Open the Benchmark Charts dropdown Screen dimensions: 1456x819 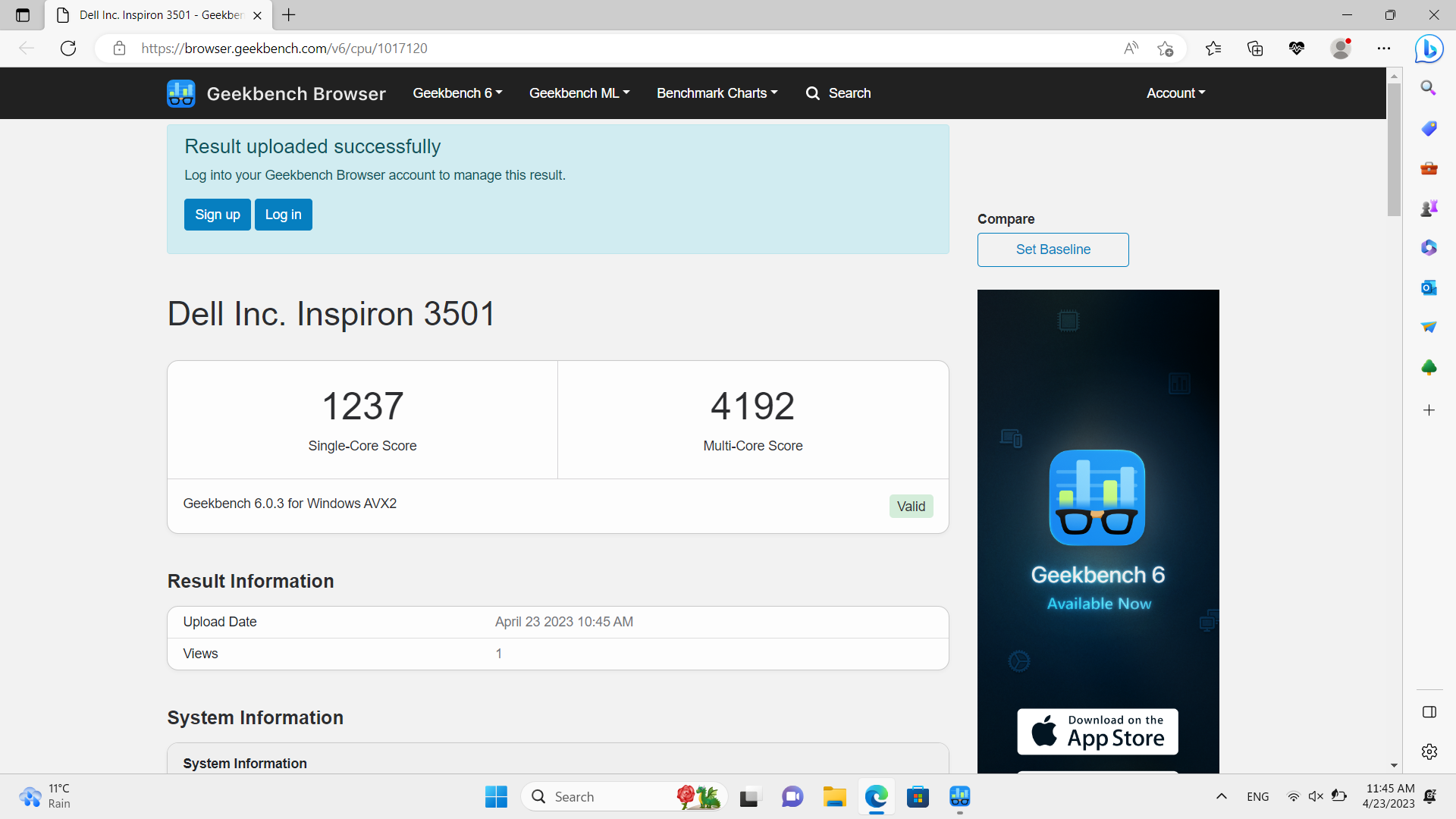[717, 93]
